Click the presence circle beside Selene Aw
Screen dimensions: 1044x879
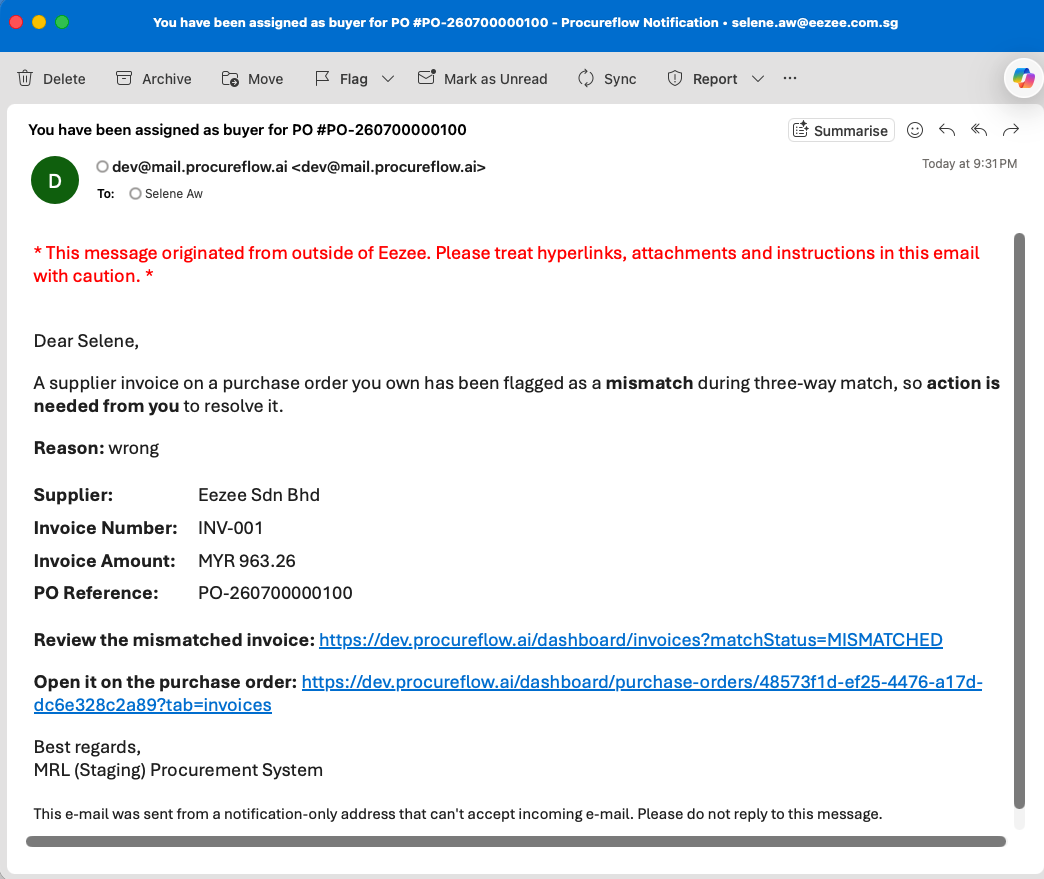click(135, 194)
